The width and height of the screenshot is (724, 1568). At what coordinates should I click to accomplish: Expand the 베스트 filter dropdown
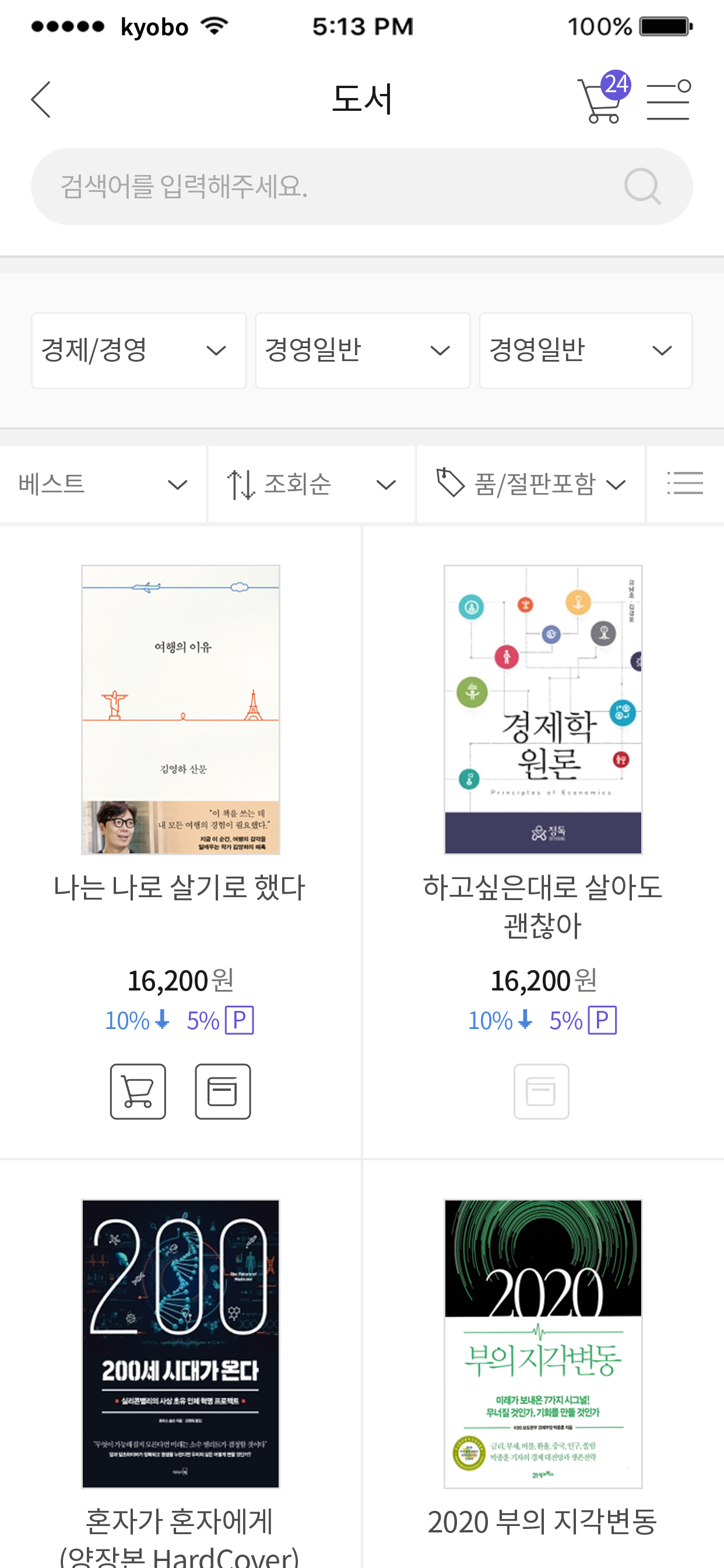click(103, 485)
